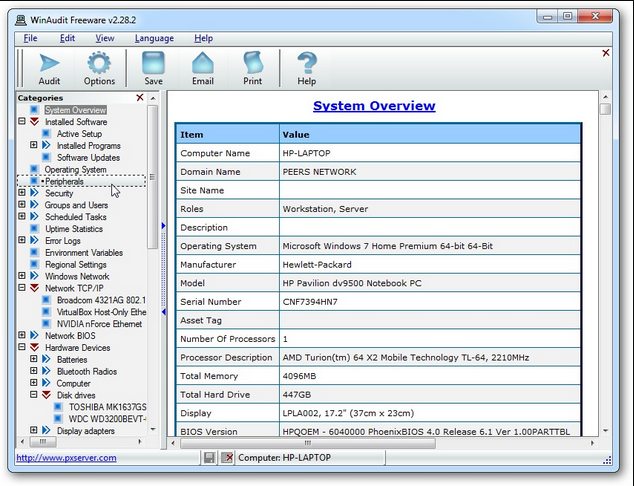This screenshot has width=634, height=486.
Task: Select the Peripherals category
Action: click(64, 182)
